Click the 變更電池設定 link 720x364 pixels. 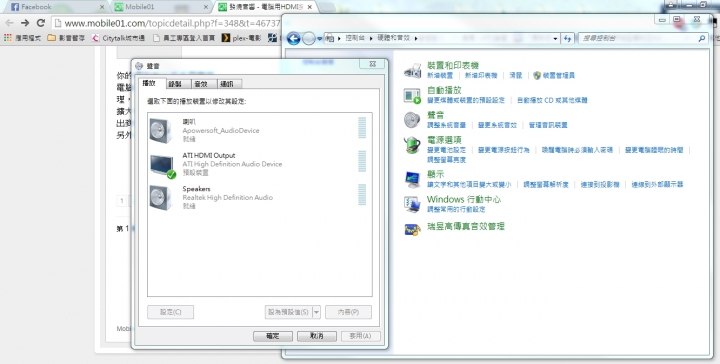[x=446, y=150]
